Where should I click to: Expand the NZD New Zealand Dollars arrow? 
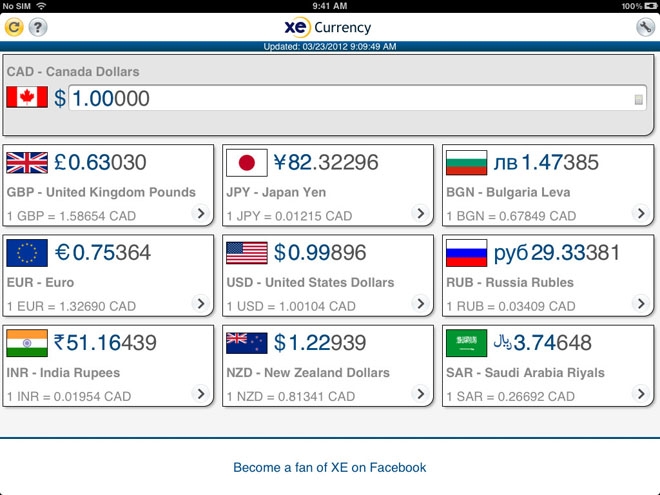click(420, 394)
